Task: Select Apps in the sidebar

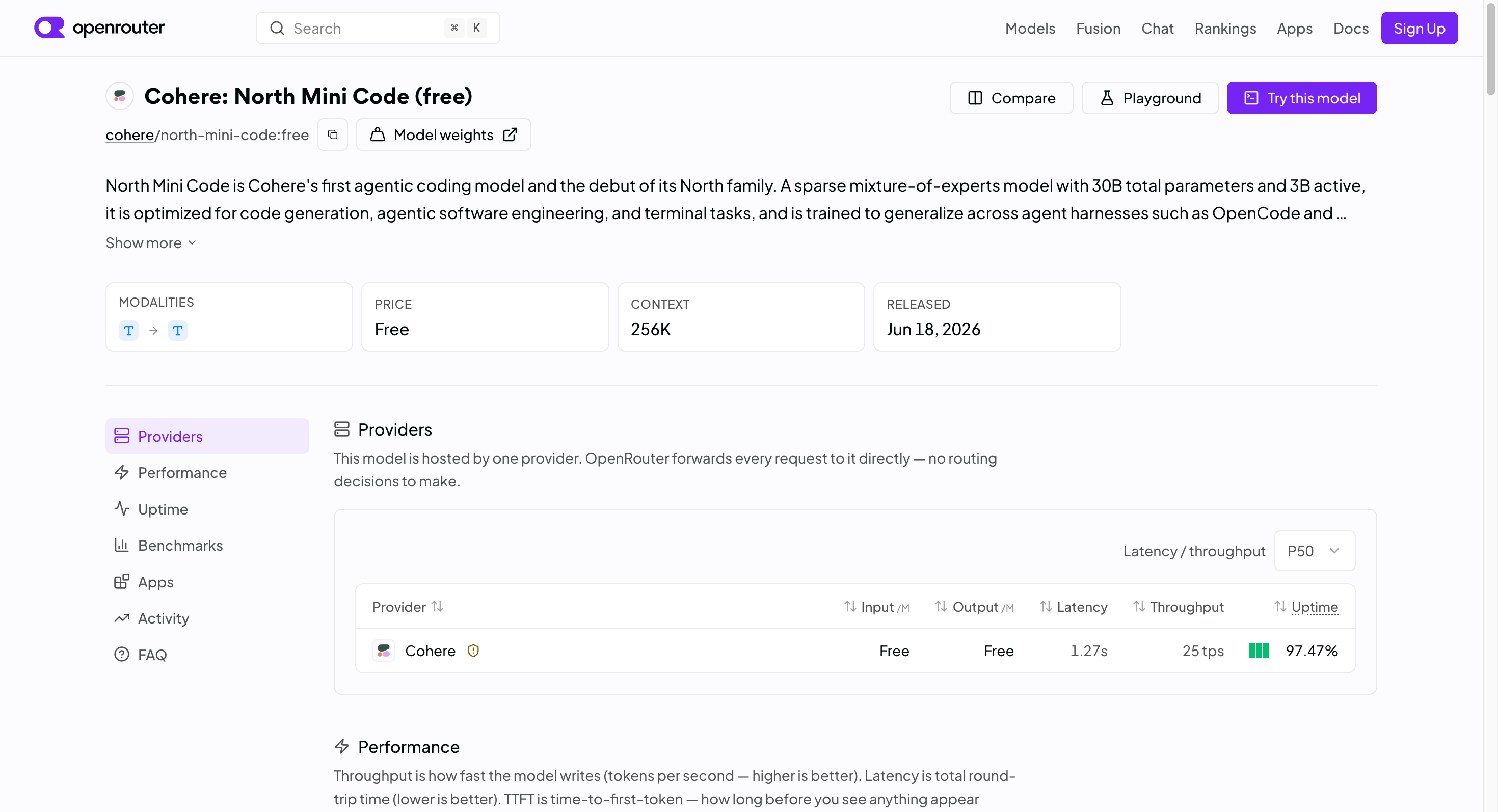Action: 207,582
